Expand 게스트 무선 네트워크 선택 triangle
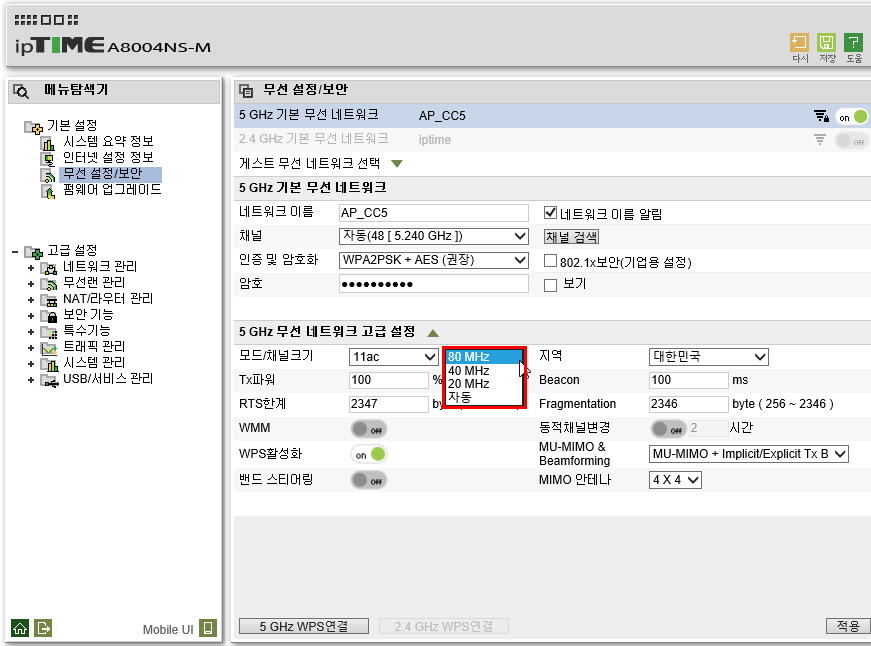 (x=397, y=163)
